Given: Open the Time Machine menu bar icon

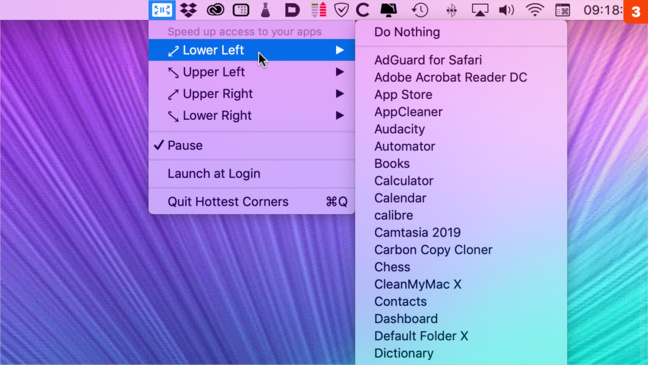Looking at the screenshot, I should pyautogui.click(x=420, y=10).
